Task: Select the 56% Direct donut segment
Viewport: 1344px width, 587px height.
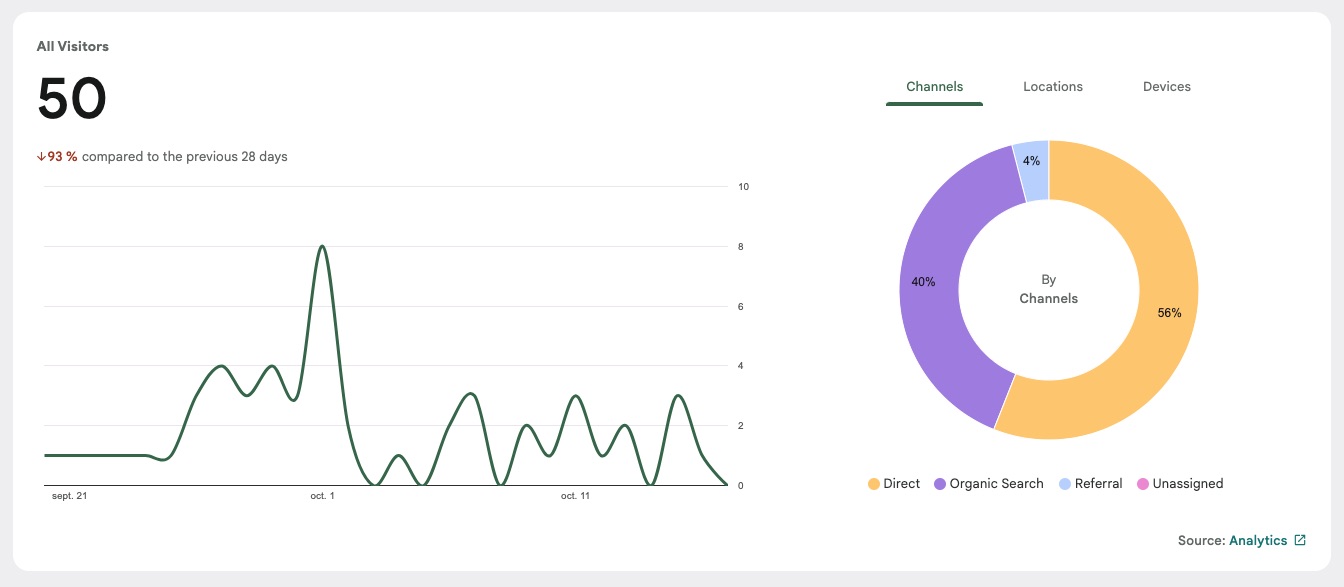Action: [x=1168, y=312]
